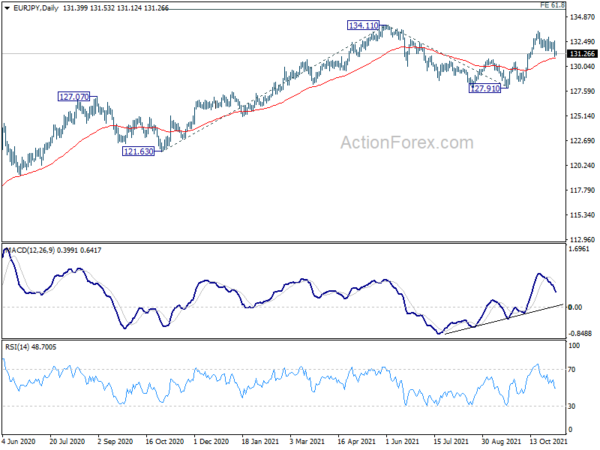Click the FE 61.8 Fibonacci label

click(553, 5)
